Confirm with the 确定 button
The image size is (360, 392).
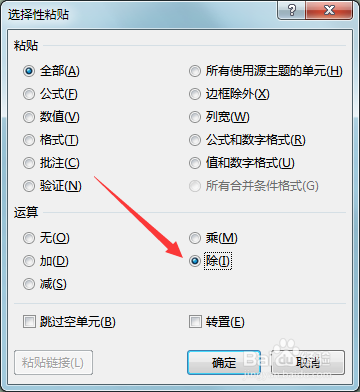224,362
